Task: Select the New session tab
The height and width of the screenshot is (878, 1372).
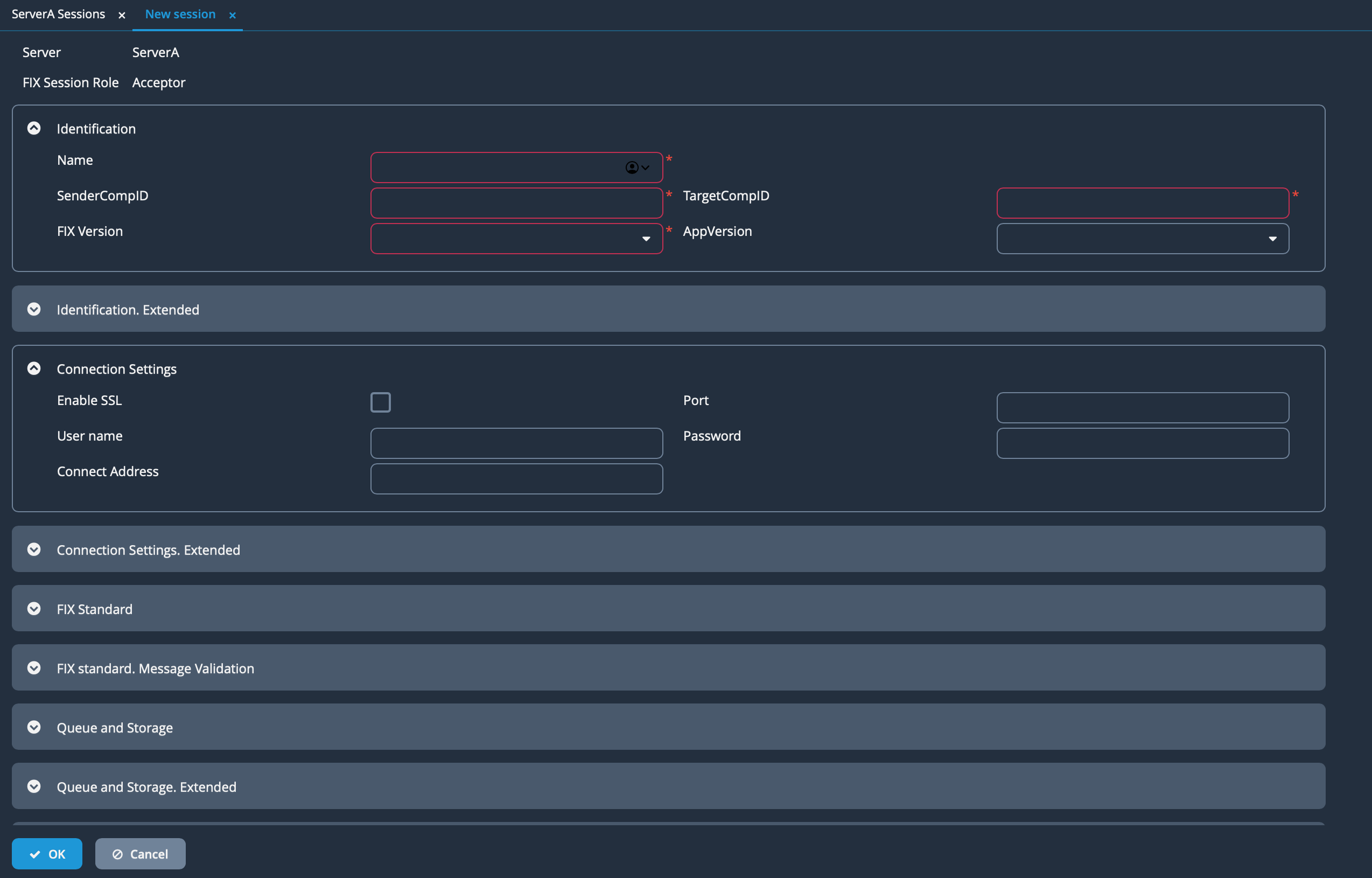Action: tap(180, 14)
